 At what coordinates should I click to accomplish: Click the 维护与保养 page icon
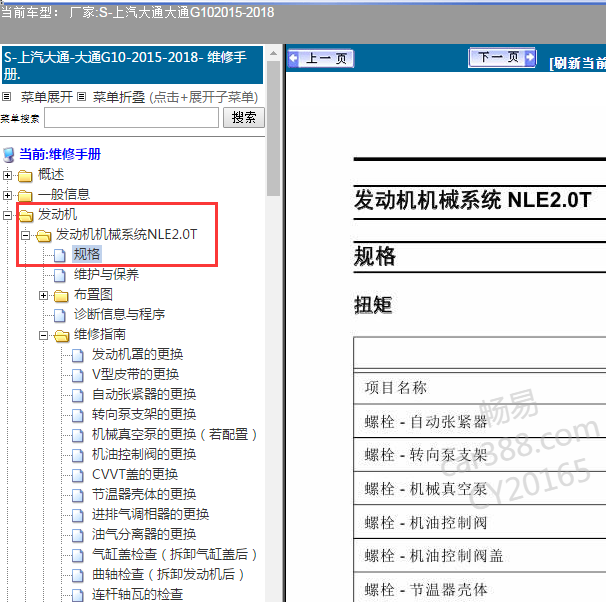point(60,275)
